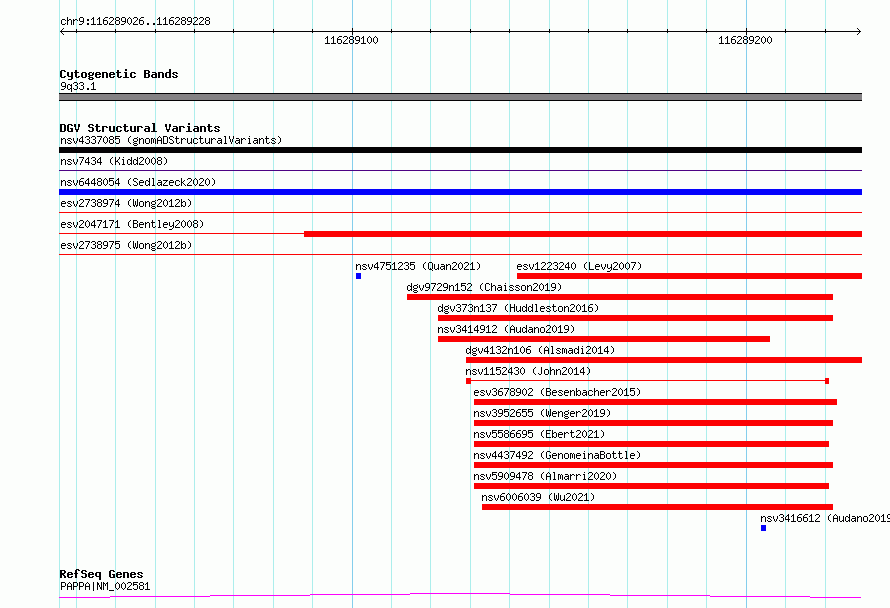Select the nsv1152430 (John2014) label
Screen dimensions: 890x608
528,371
